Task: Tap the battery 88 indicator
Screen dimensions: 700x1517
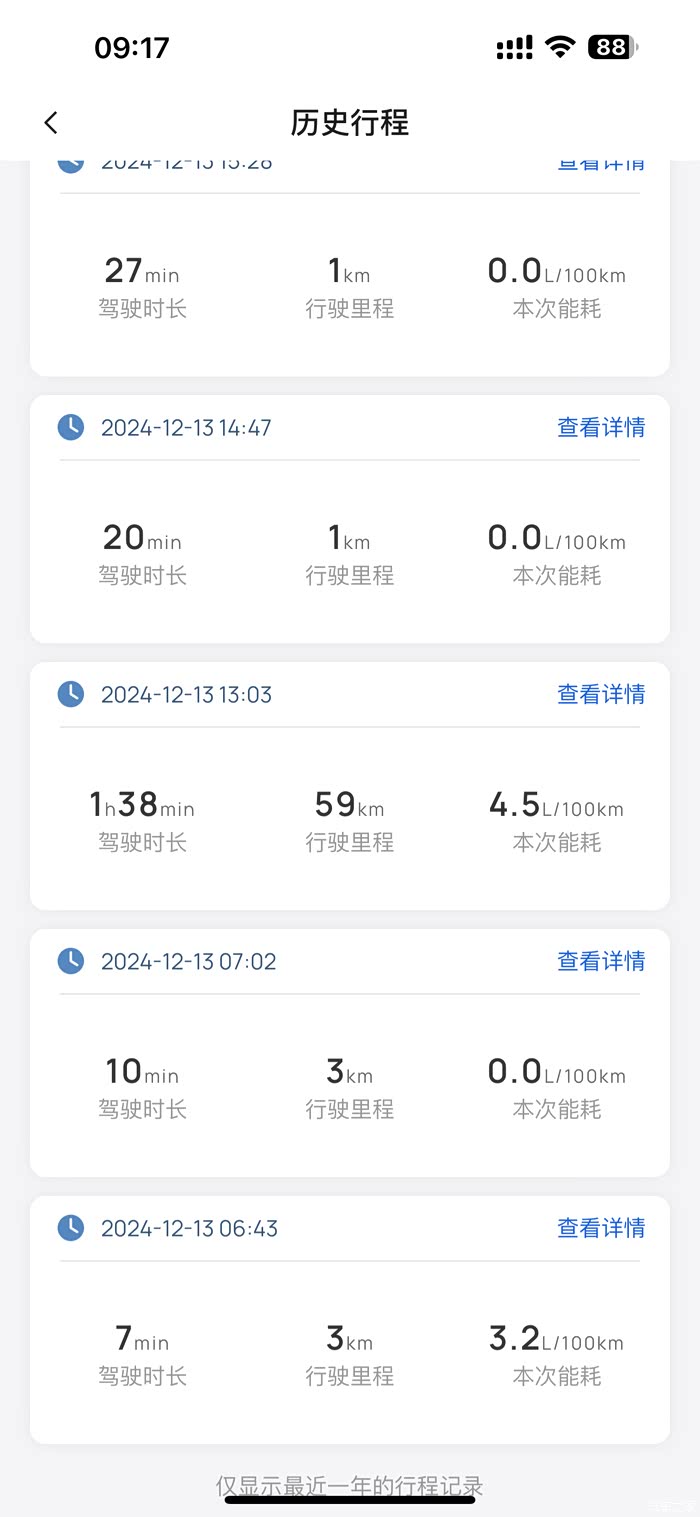Action: click(612, 47)
